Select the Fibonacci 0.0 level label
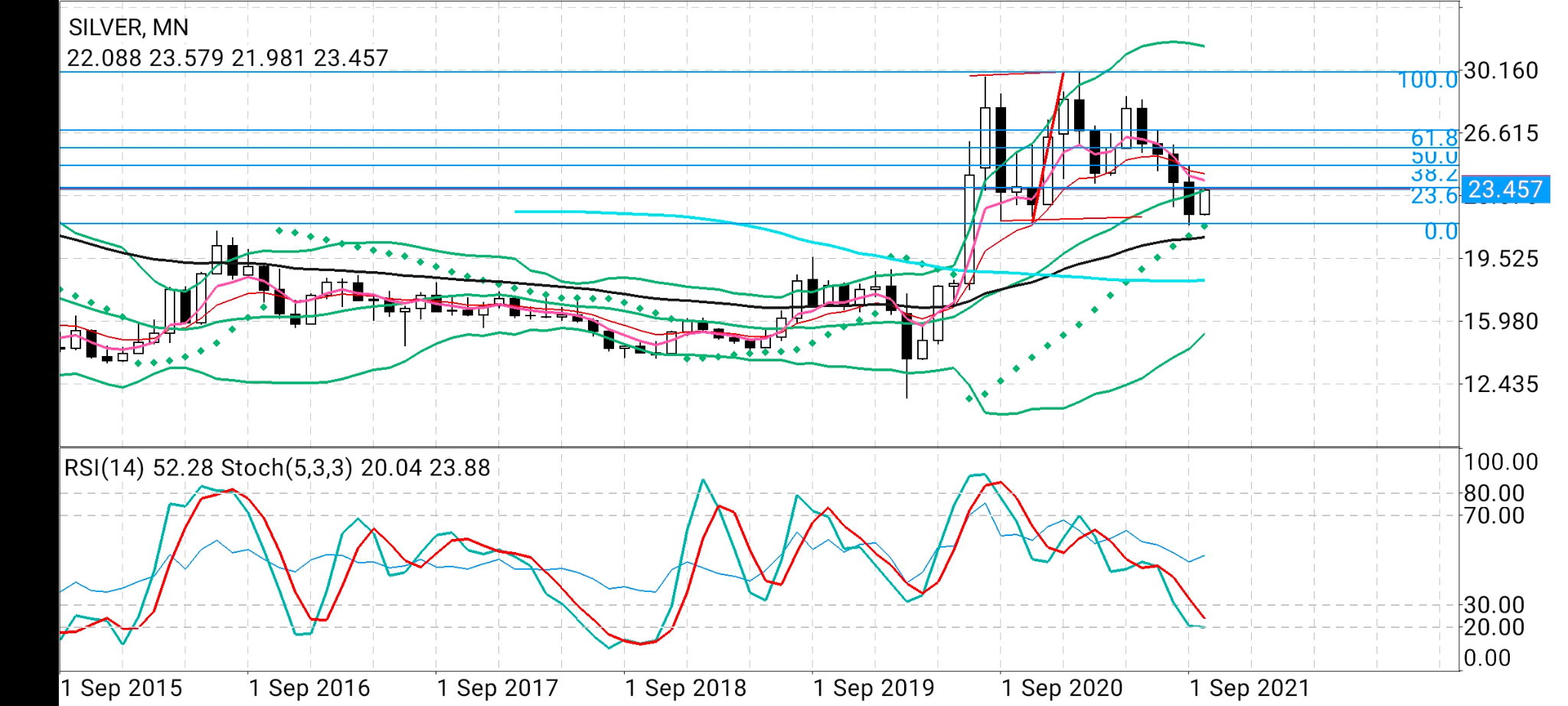 (1441, 231)
